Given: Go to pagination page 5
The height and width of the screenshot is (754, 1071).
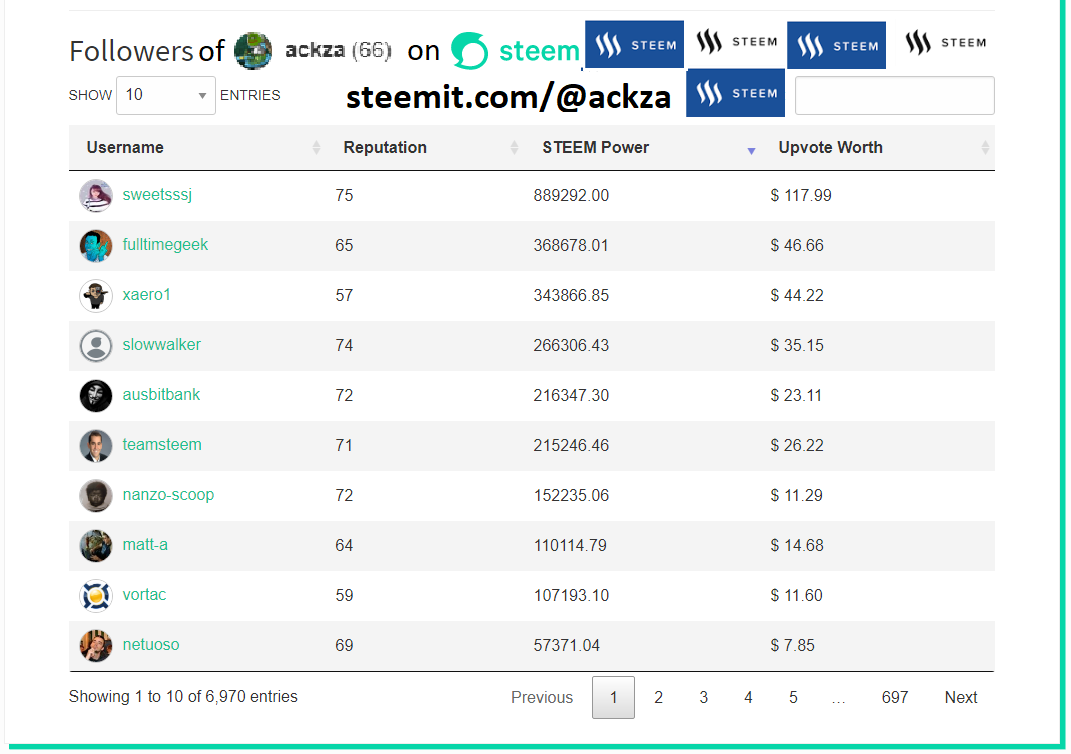Looking at the screenshot, I should 793,697.
